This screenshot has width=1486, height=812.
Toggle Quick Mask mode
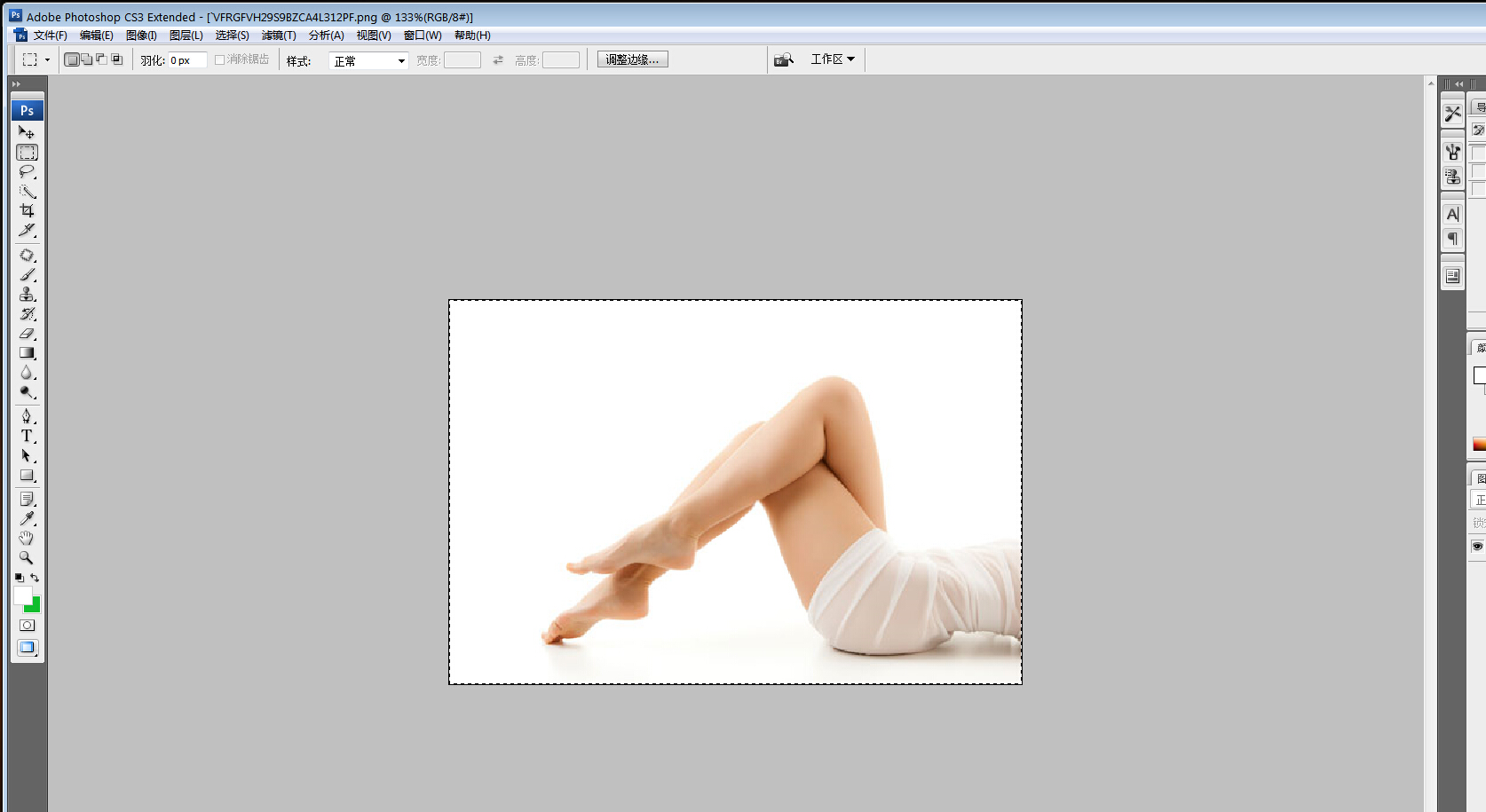pos(27,626)
